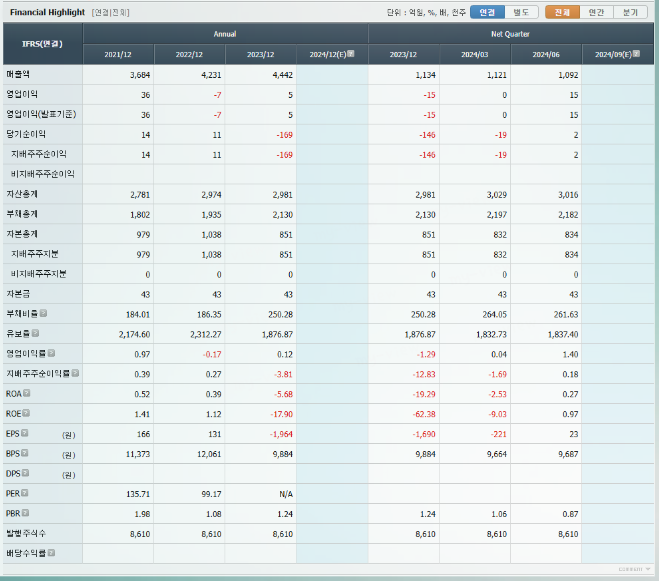Click the 자본금 row label
Image resolution: width=659 pixels, height=581 pixels.
pyautogui.click(x=18, y=293)
